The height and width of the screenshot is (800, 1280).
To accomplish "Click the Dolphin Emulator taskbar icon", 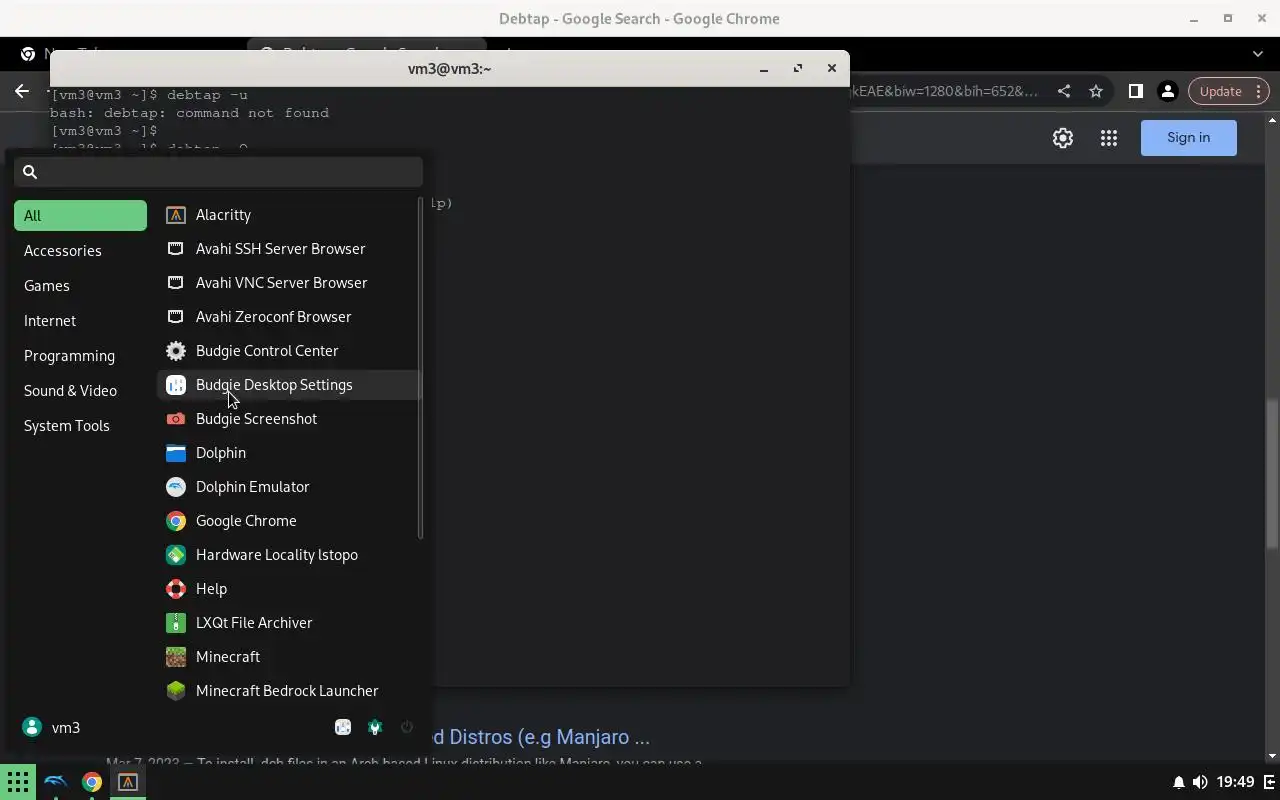I will click(56, 782).
